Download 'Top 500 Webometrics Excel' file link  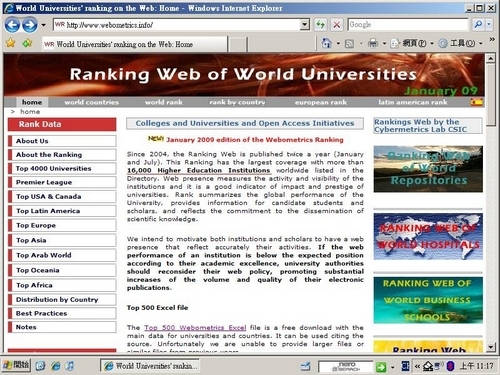tap(195, 328)
